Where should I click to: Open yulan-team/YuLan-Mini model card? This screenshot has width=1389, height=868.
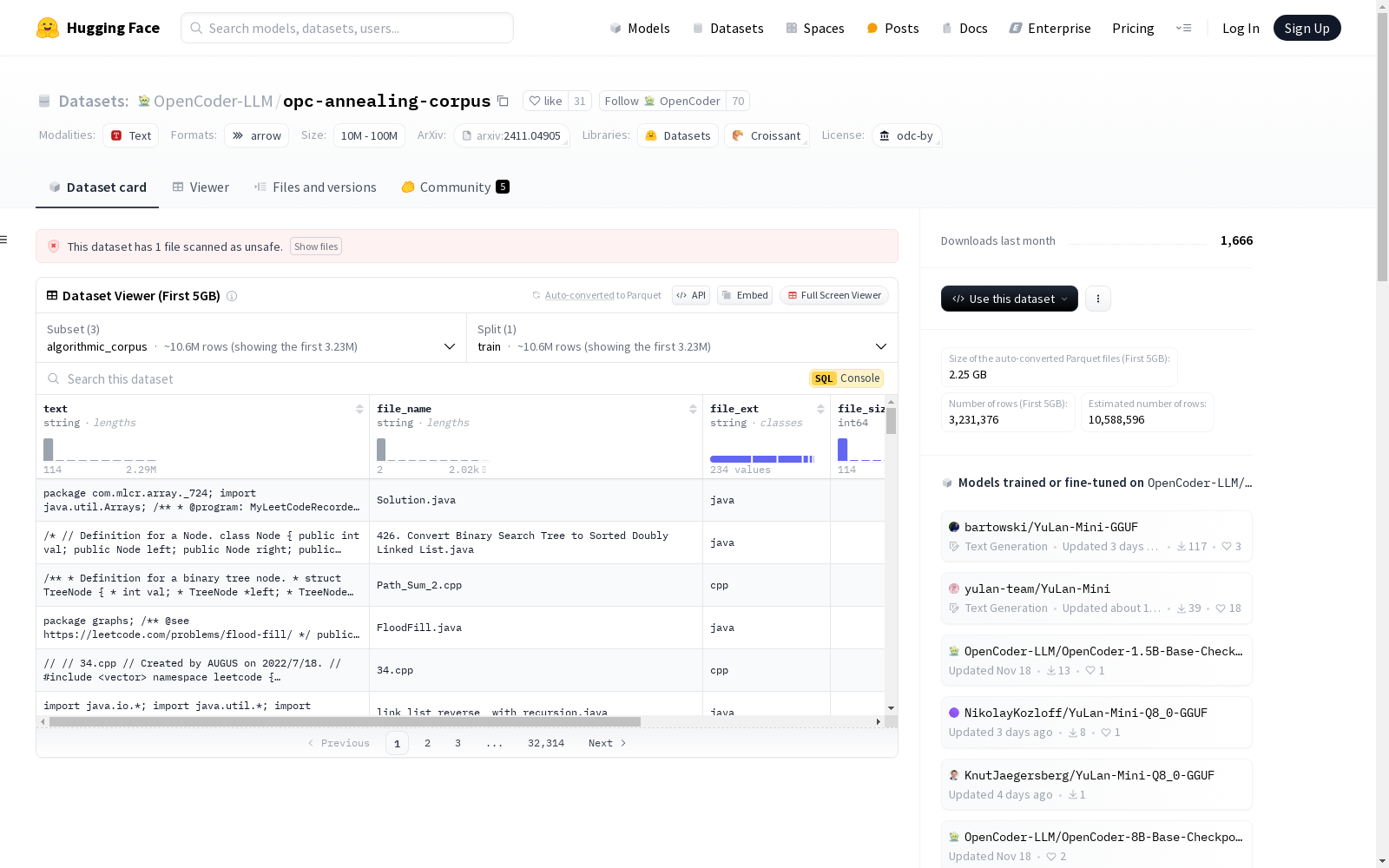pos(1096,598)
